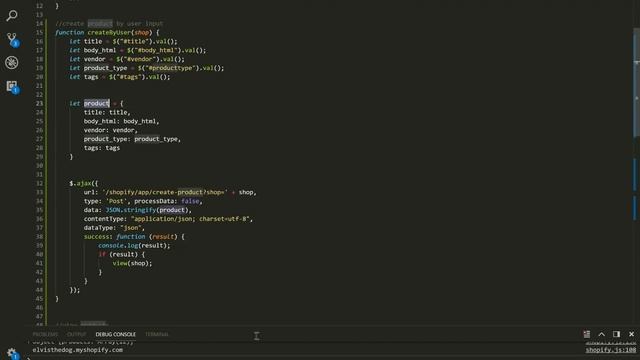Click the "application/json; charset=utf-8" string
The width and height of the screenshot is (640, 360).
click(190, 219)
